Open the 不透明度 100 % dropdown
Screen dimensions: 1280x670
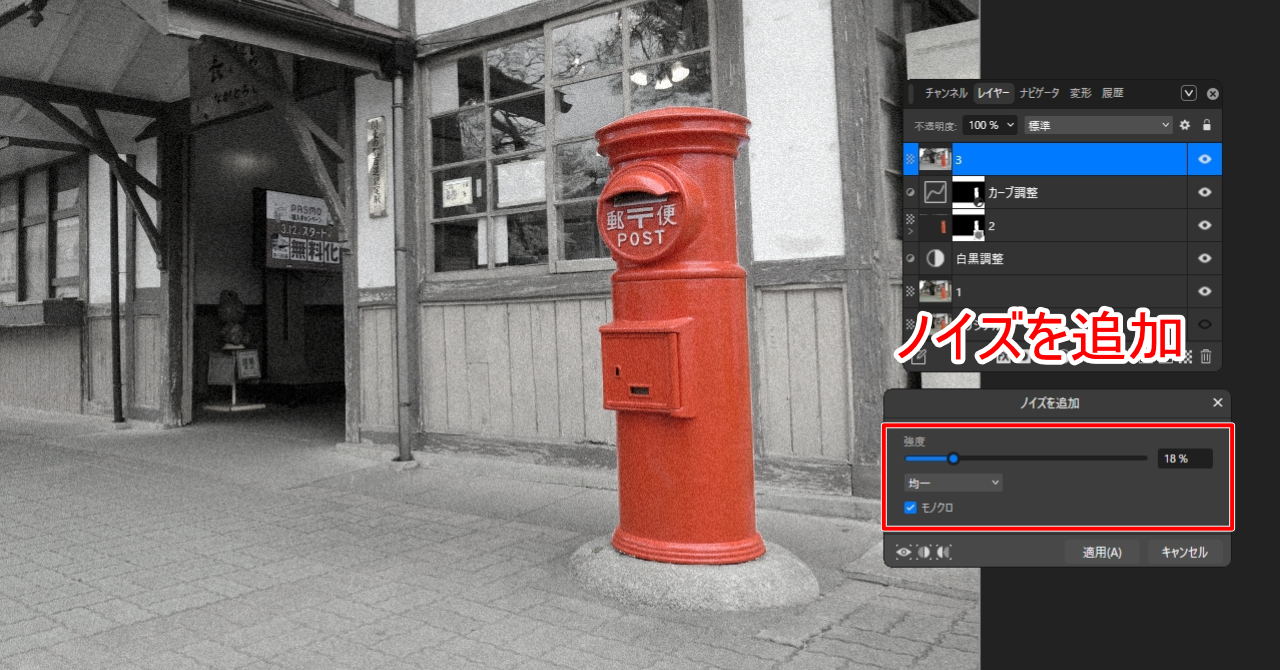coord(990,125)
